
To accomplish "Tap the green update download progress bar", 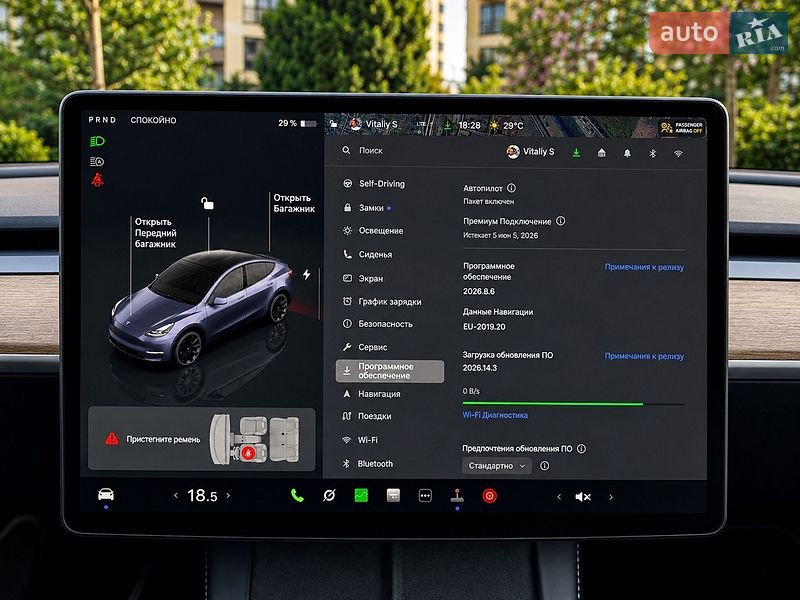I will (573, 404).
